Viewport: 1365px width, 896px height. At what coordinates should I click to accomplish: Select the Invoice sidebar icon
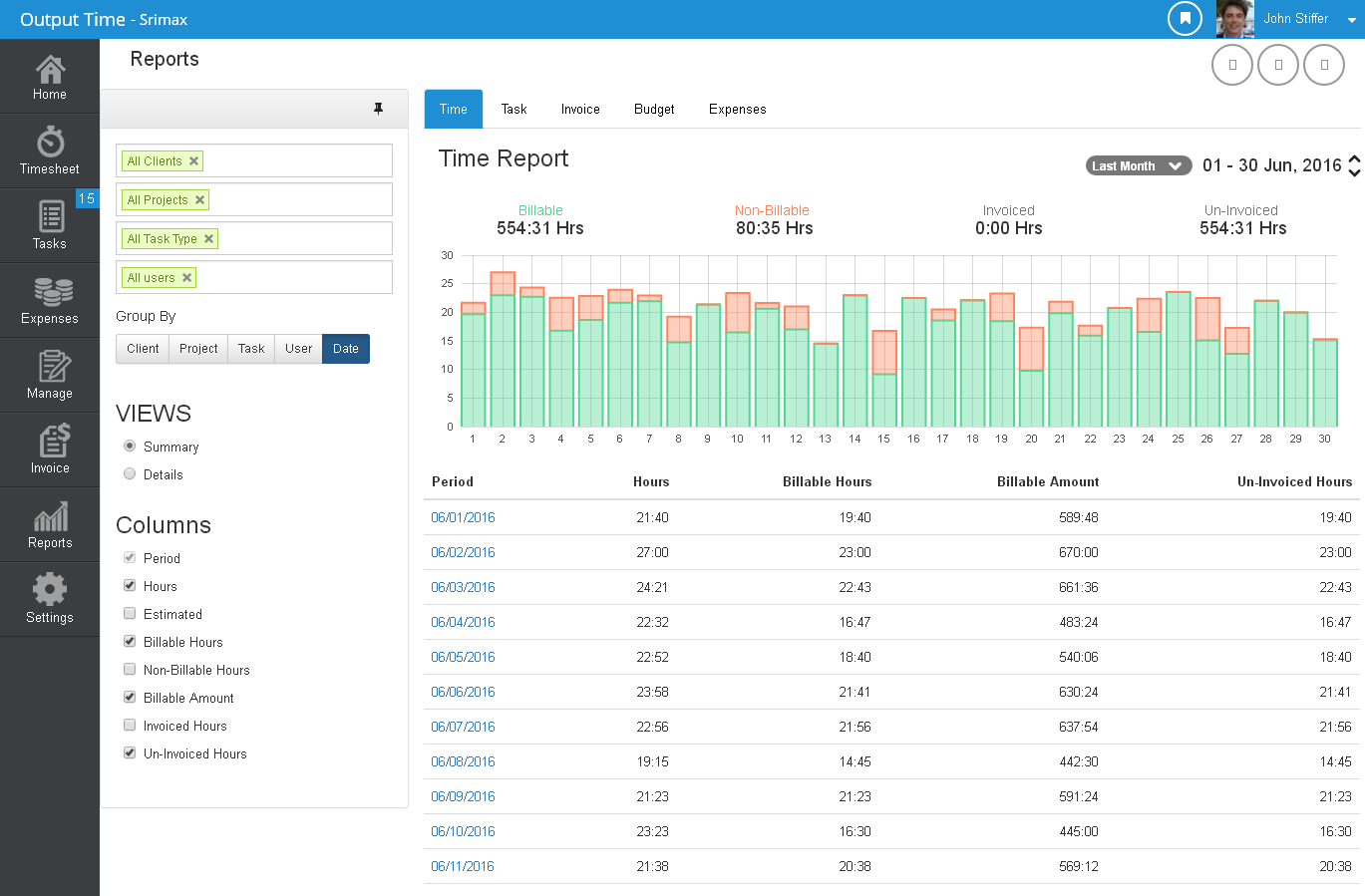49,449
